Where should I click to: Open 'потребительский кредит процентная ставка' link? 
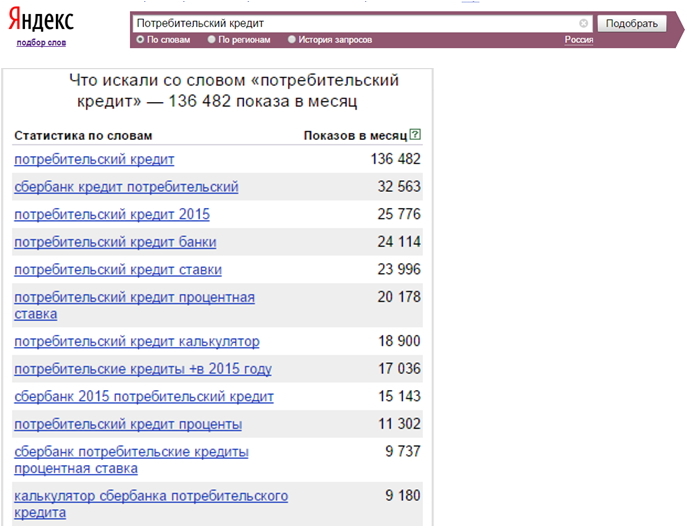pyautogui.click(x=134, y=297)
